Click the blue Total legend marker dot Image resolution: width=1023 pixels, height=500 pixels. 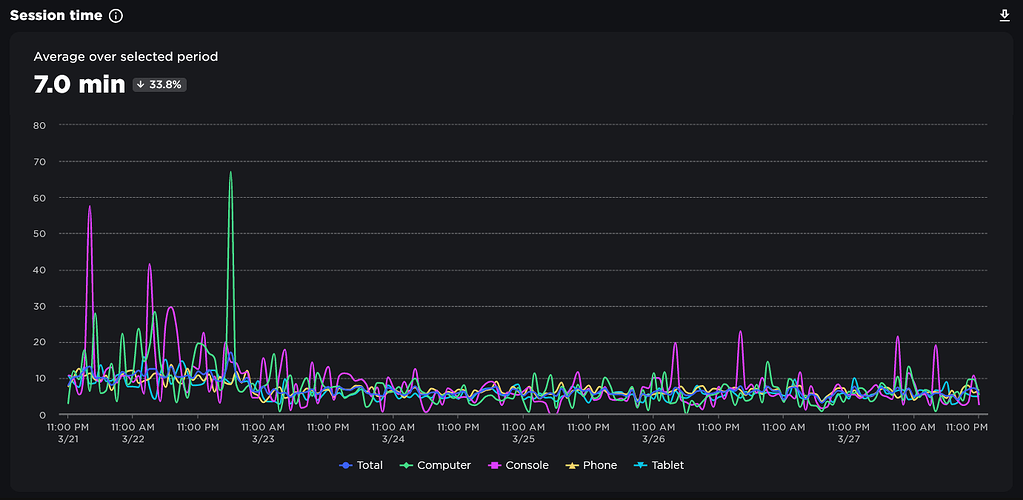(x=346, y=465)
